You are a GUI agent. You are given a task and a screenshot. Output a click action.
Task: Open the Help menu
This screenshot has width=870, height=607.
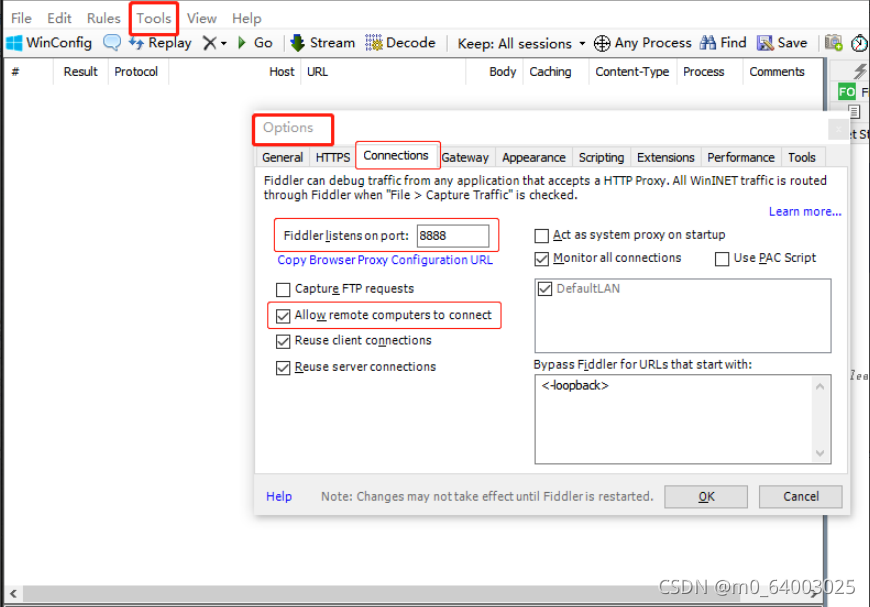pos(246,18)
